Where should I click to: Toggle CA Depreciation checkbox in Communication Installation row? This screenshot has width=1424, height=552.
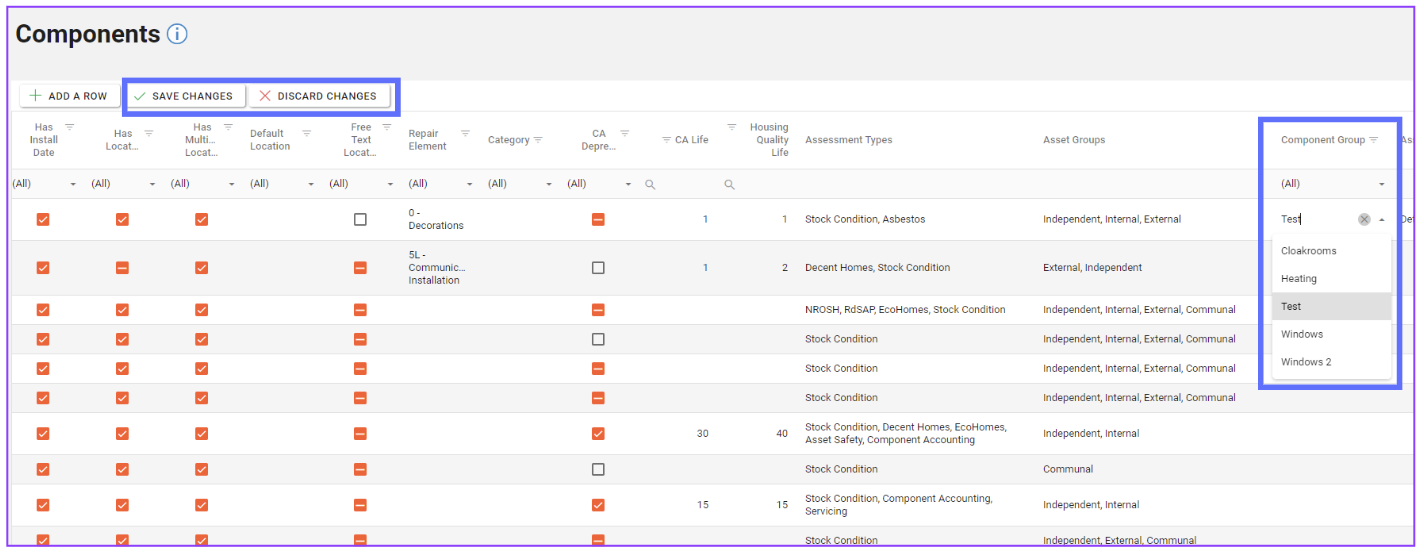pyautogui.click(x=598, y=268)
